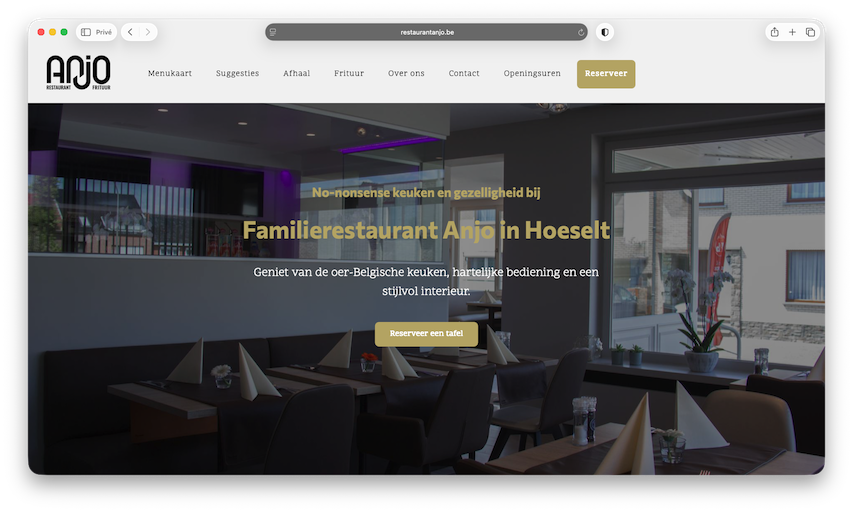This screenshot has width=853, height=512.
Task: Go to the Afhaal page
Action: pyautogui.click(x=296, y=73)
